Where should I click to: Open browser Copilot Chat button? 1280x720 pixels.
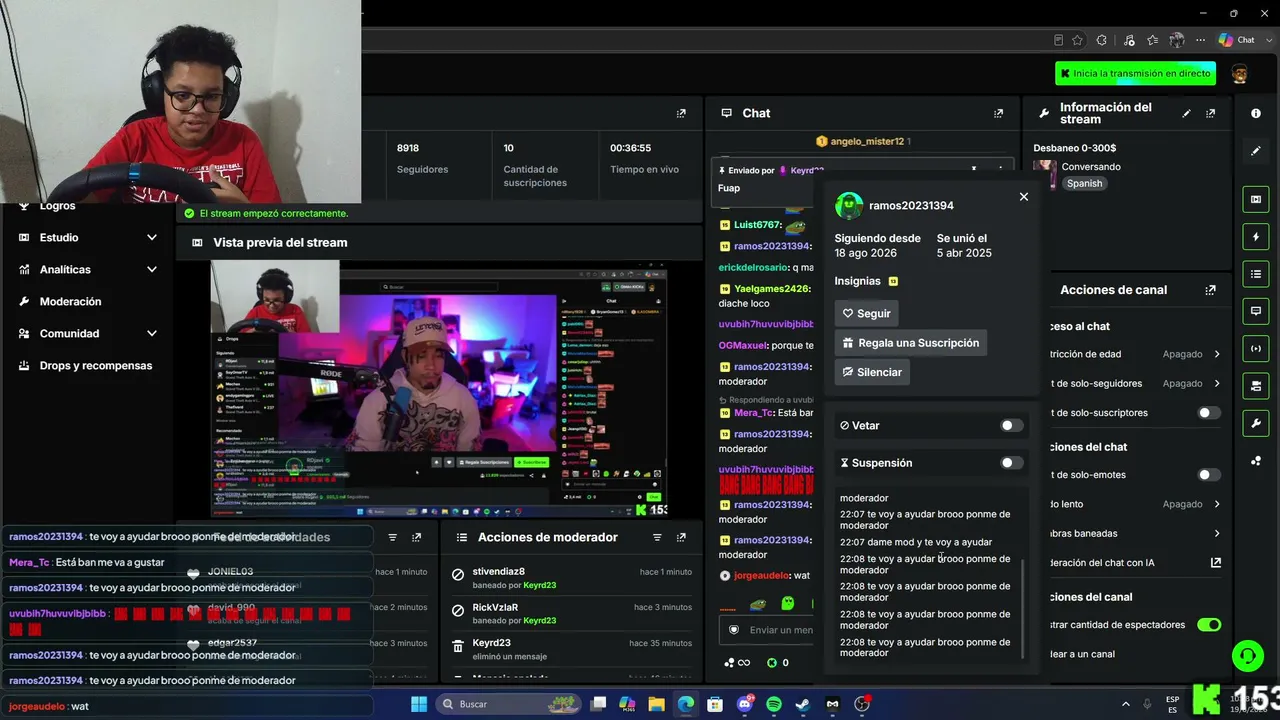(x=1237, y=40)
